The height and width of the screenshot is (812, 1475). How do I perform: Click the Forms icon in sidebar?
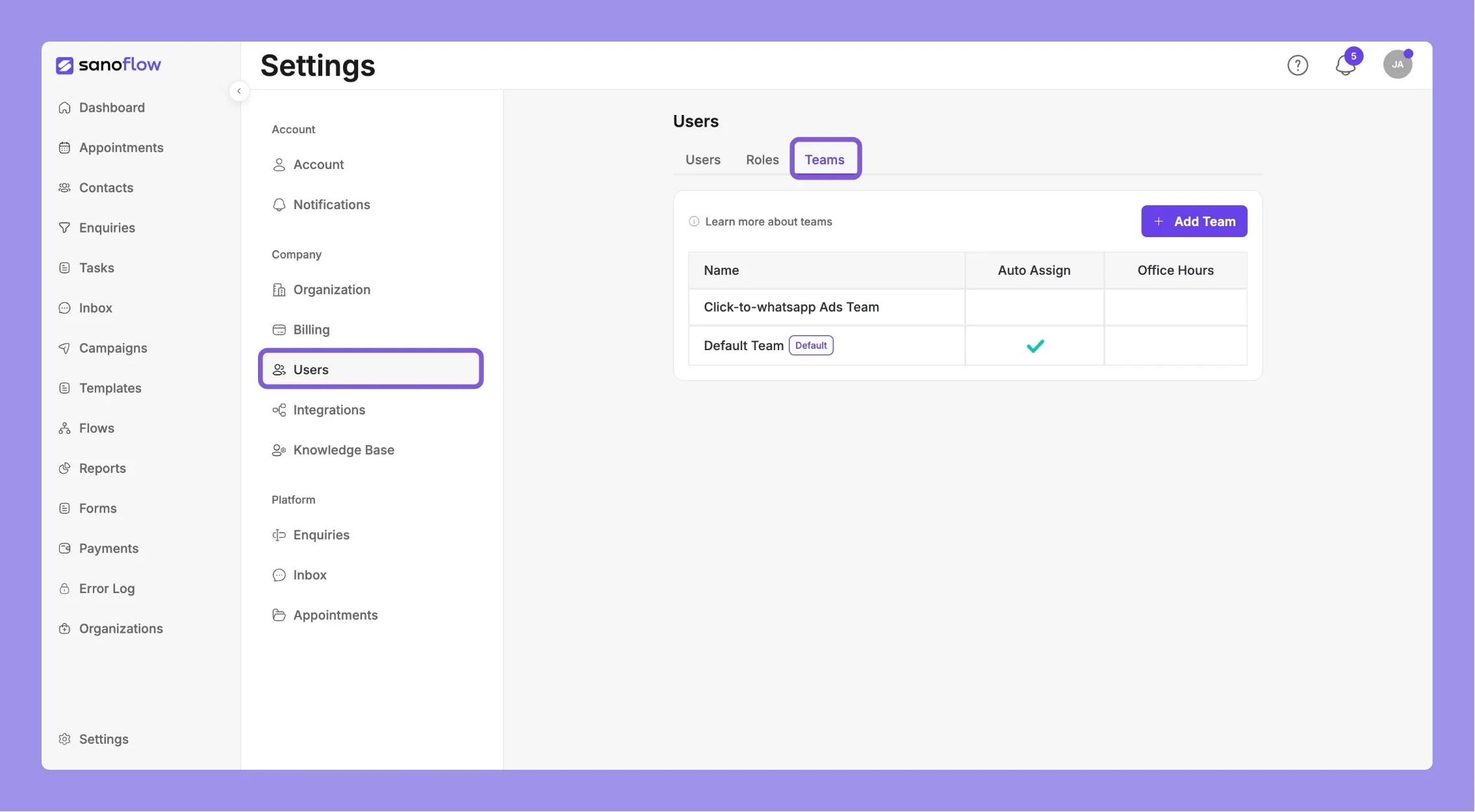click(x=64, y=508)
